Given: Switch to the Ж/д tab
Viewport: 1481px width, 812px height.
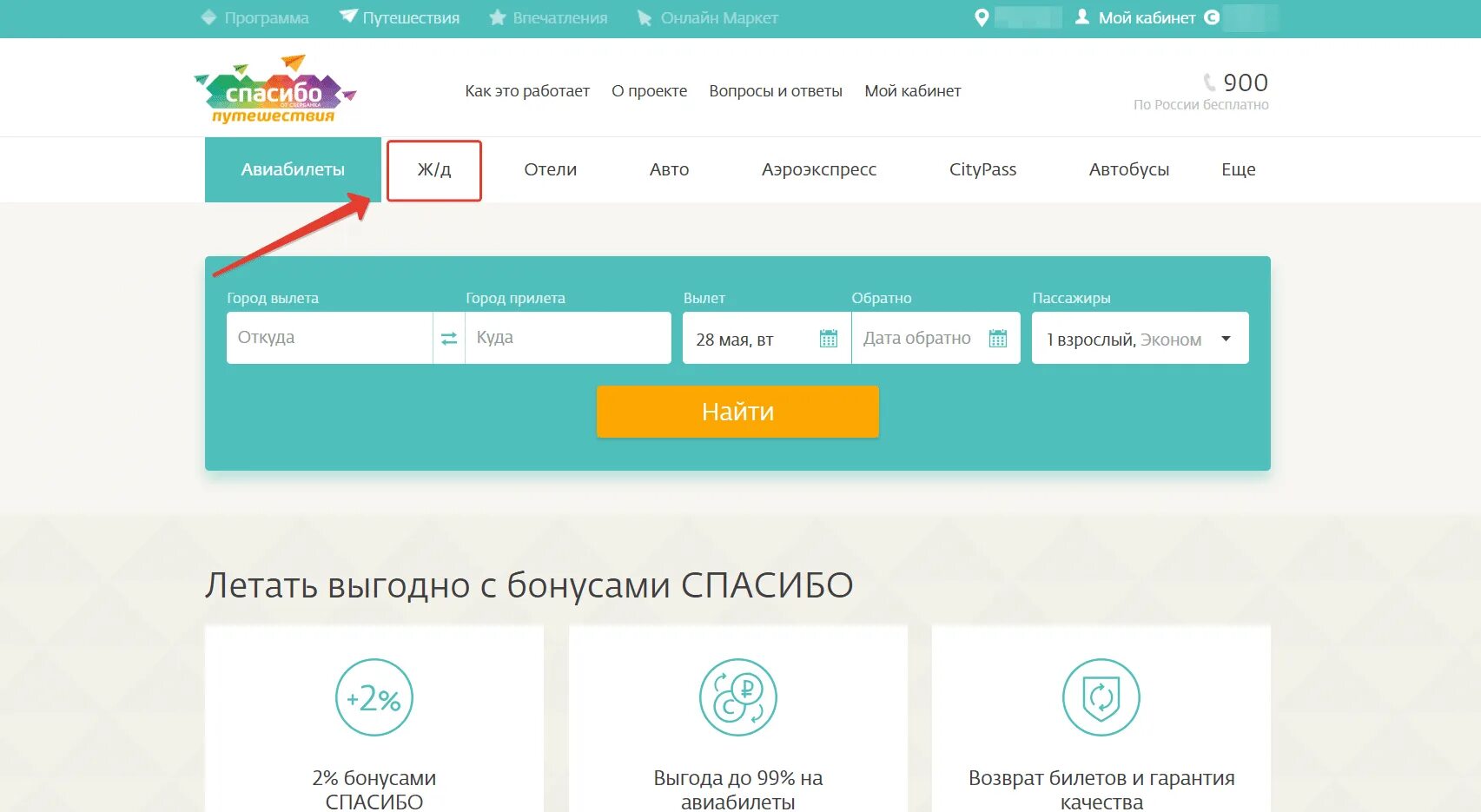Looking at the screenshot, I should (434, 170).
